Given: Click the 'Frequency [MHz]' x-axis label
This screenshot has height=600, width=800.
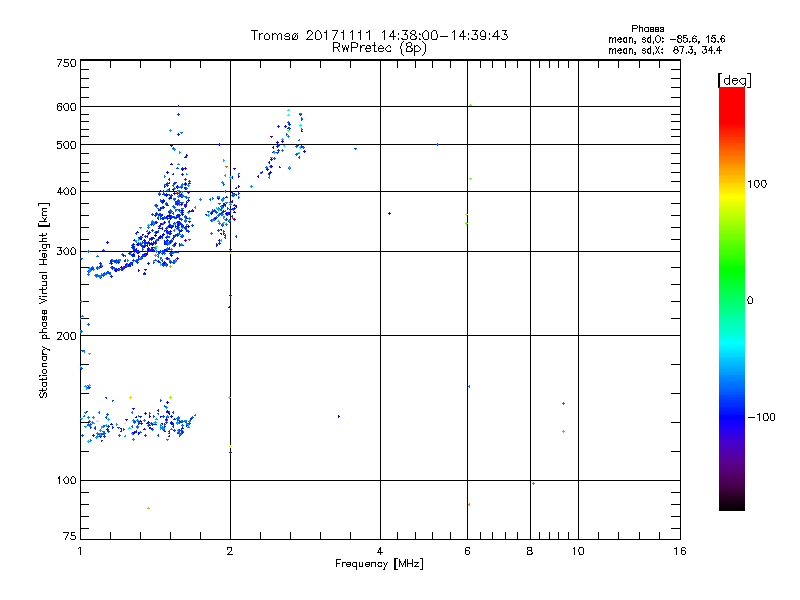Looking at the screenshot, I should click(x=379, y=564).
